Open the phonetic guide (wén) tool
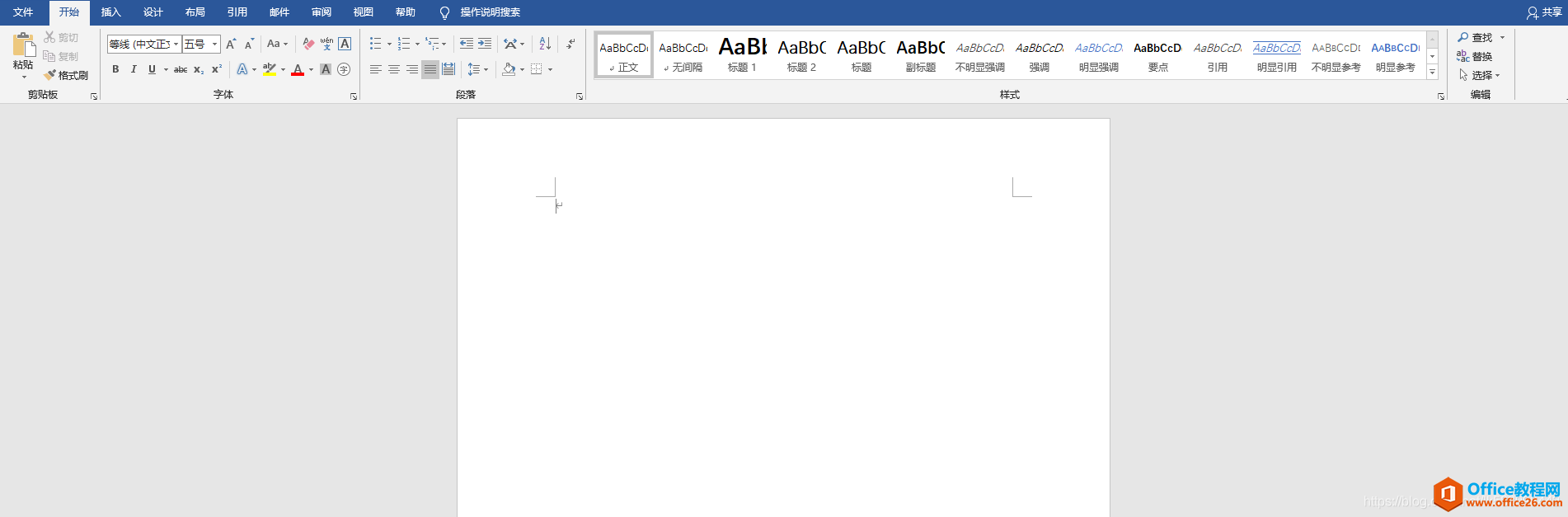 (x=326, y=44)
